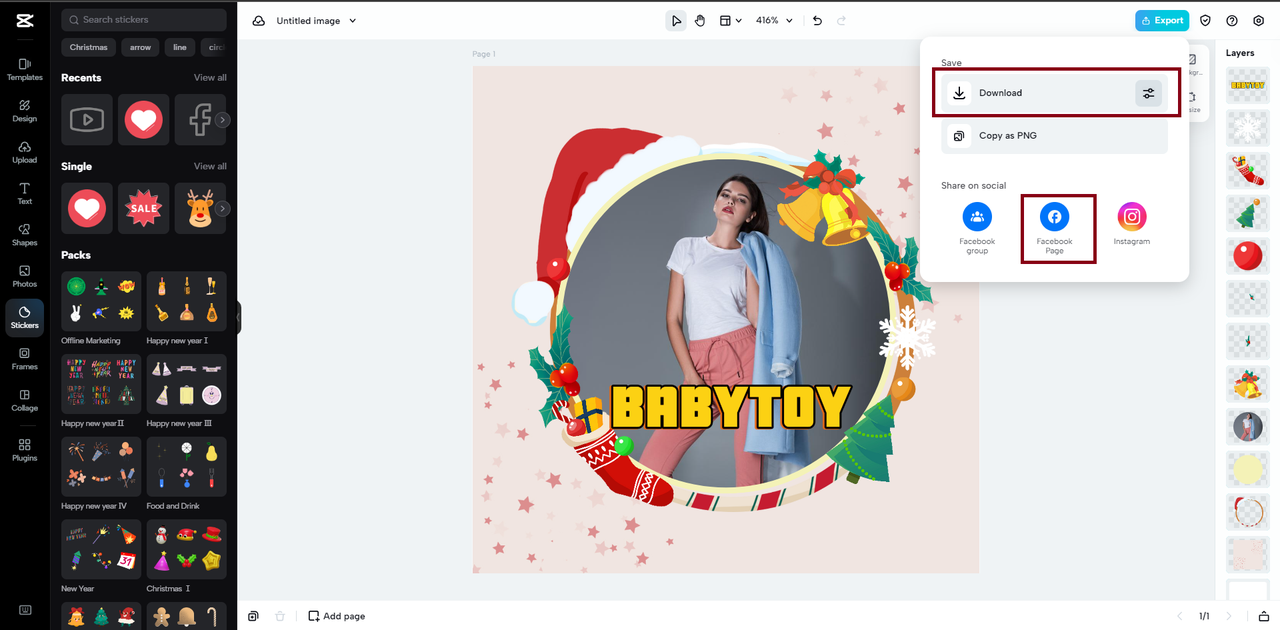This screenshot has height=630, width=1280.
Task: Share to Instagram icon
Action: [1131, 217]
